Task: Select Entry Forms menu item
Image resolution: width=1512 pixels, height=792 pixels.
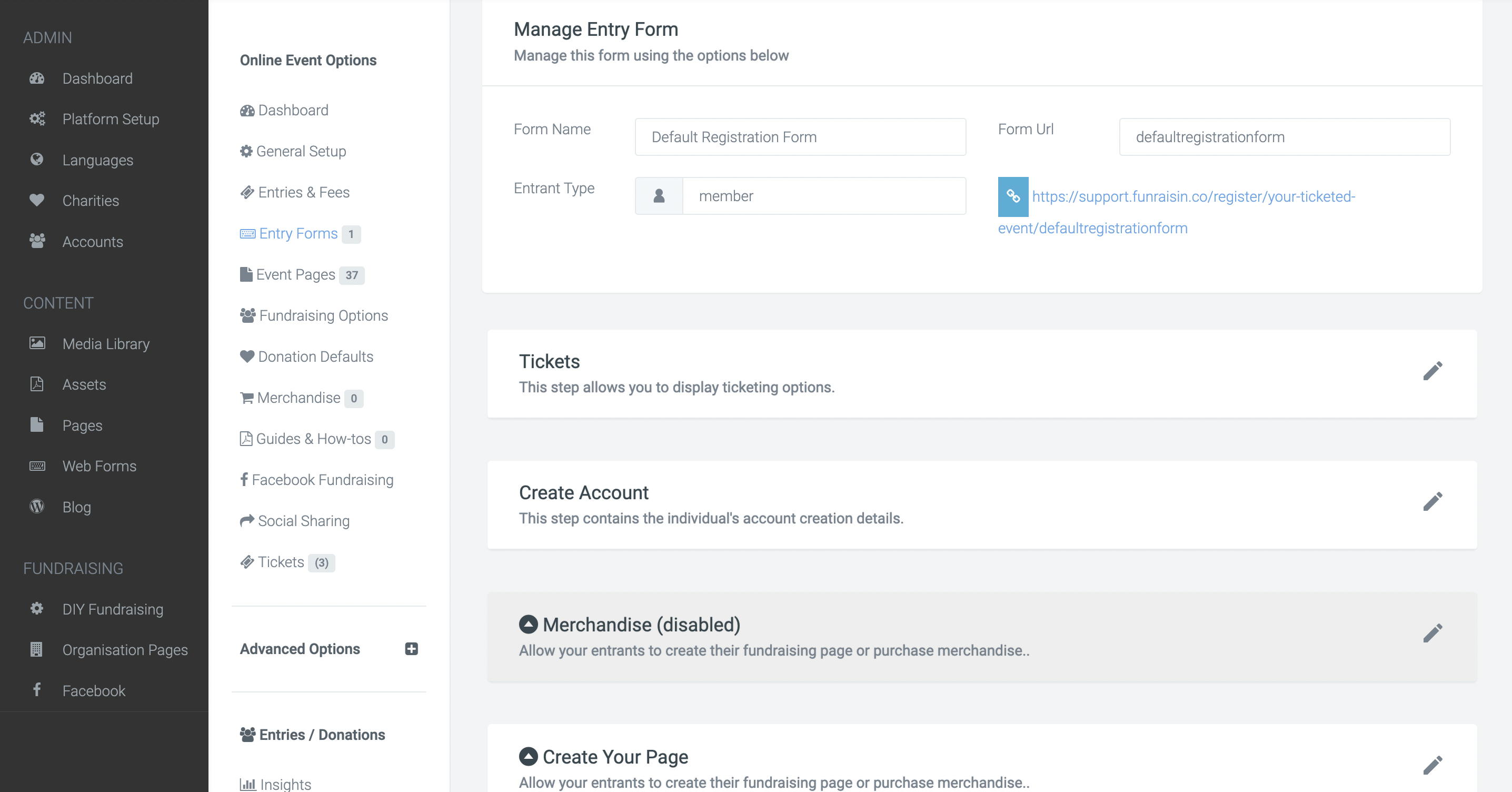Action: coord(290,234)
